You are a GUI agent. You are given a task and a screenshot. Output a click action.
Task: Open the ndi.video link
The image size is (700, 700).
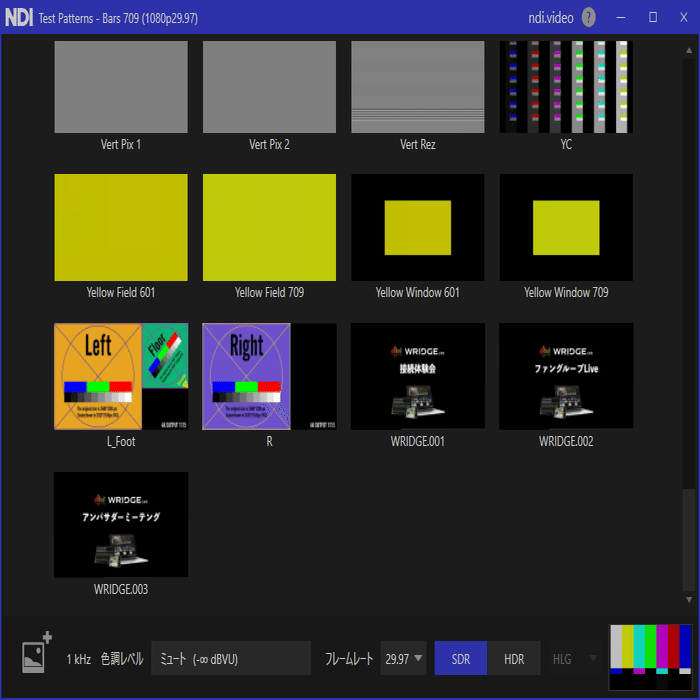(x=551, y=18)
